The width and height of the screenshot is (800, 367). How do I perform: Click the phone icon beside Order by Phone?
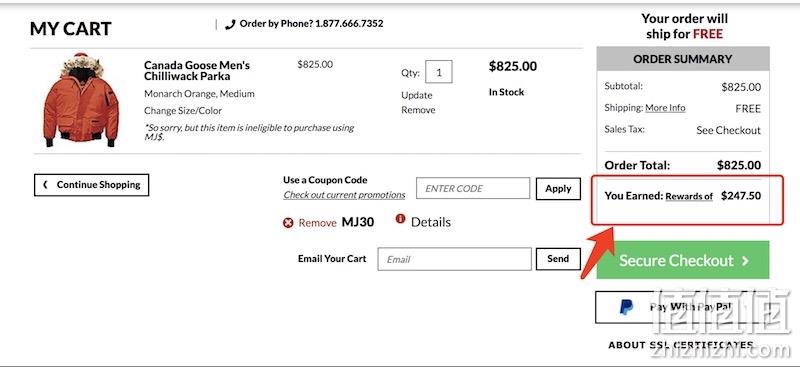tap(230, 24)
